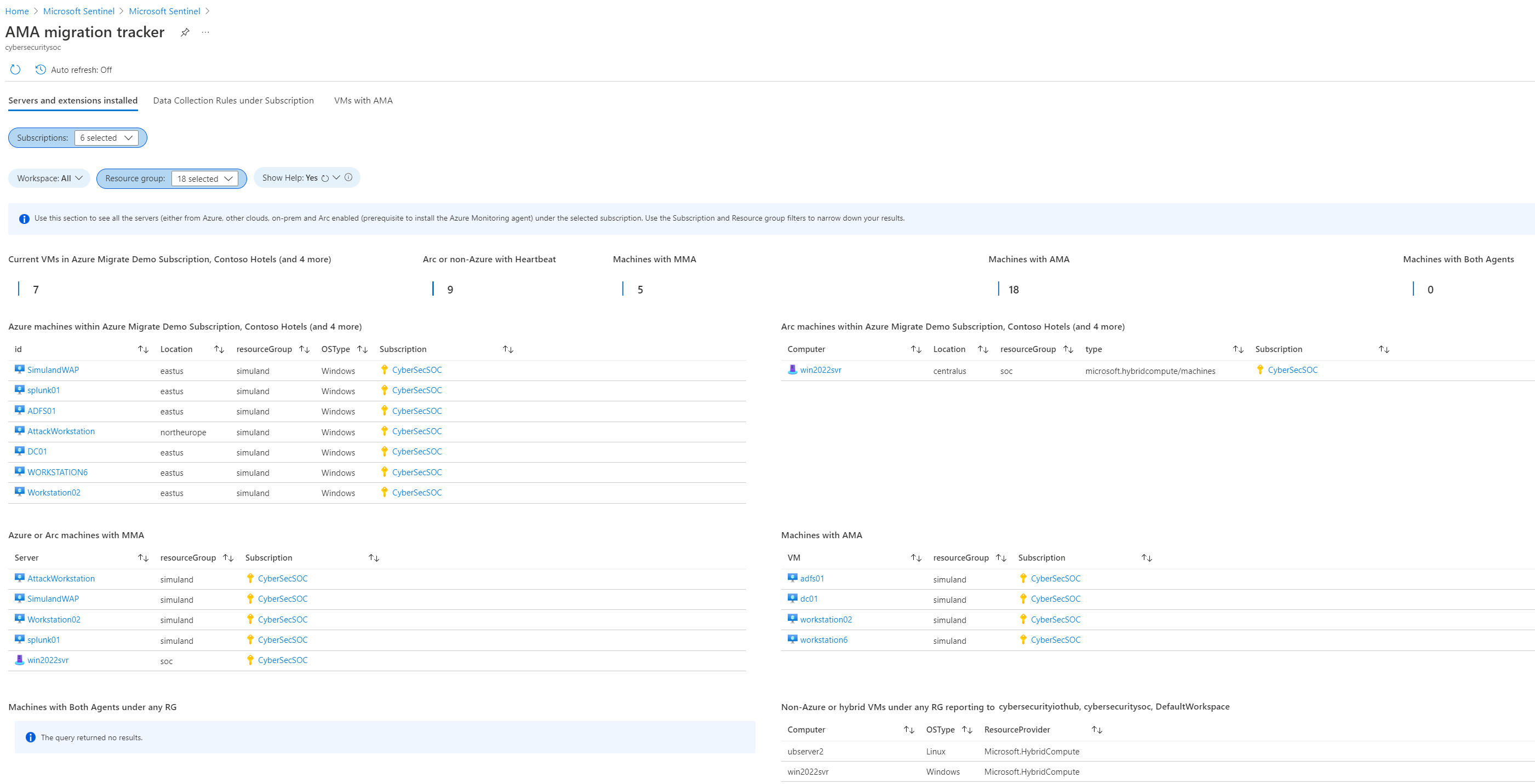Sort the OSType column in Azure machines table
Image resolution: width=1535 pixels, height=784 pixels.
click(362, 349)
